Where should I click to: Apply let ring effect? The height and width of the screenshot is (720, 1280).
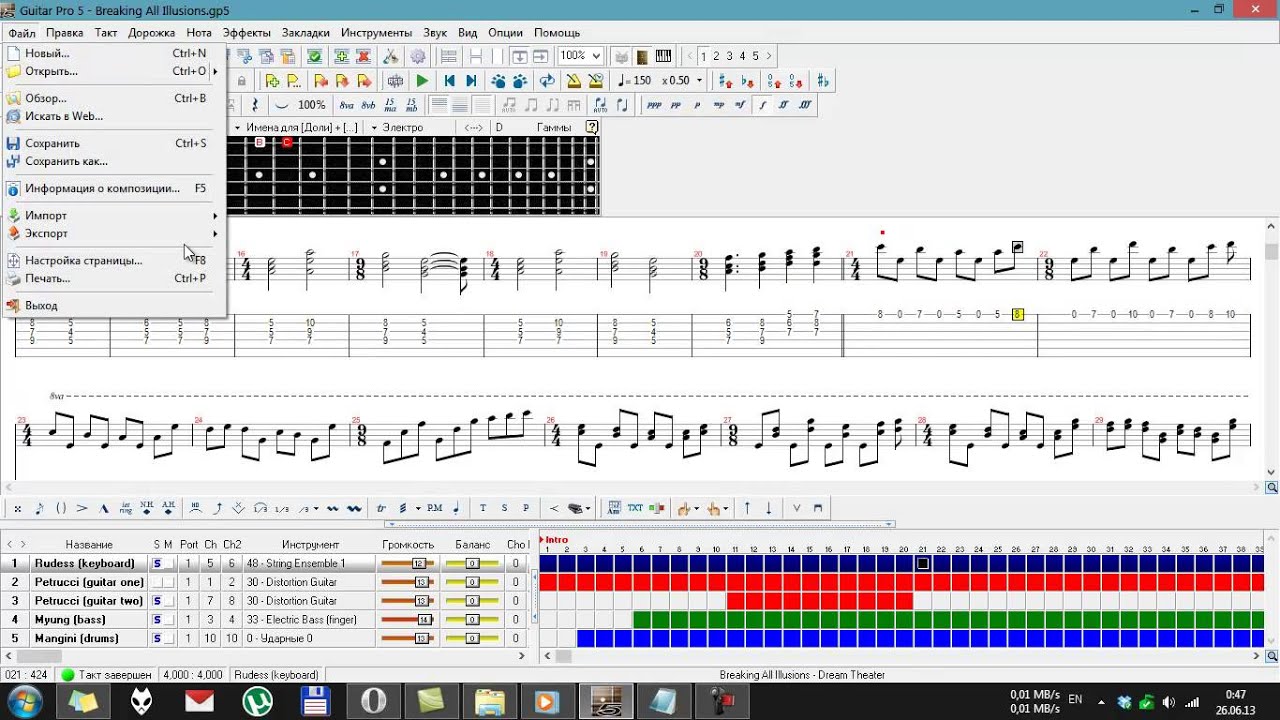(126, 508)
